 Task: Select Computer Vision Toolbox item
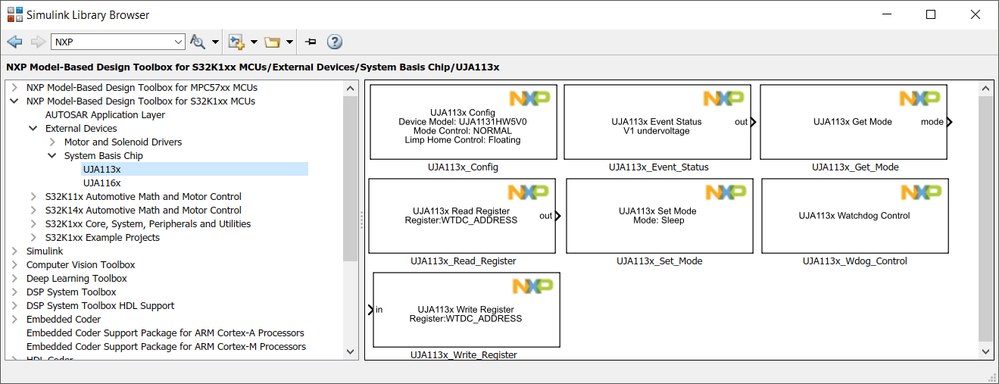80,265
